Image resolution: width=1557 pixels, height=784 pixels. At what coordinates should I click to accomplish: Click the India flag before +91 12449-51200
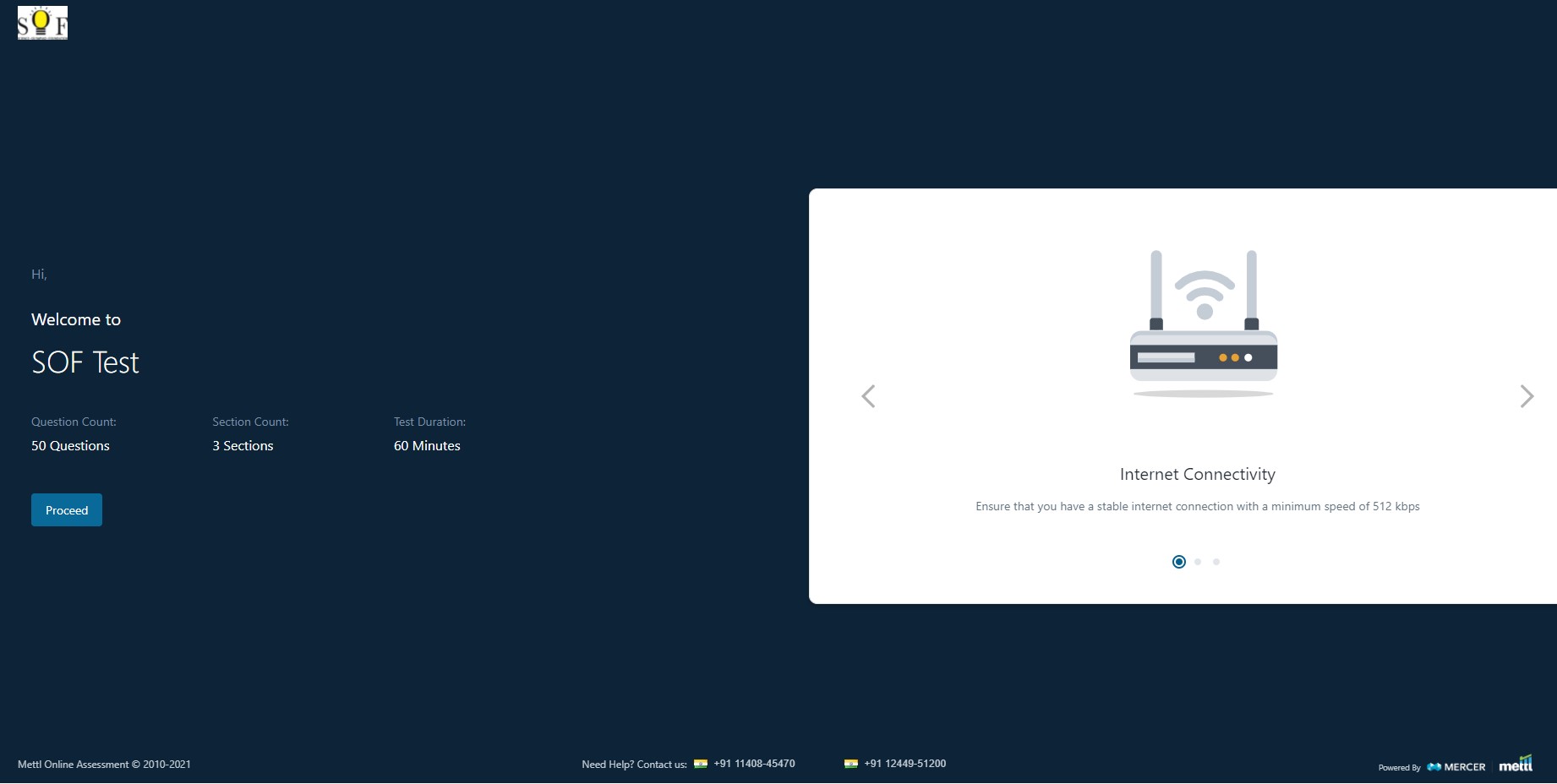pyautogui.click(x=851, y=764)
